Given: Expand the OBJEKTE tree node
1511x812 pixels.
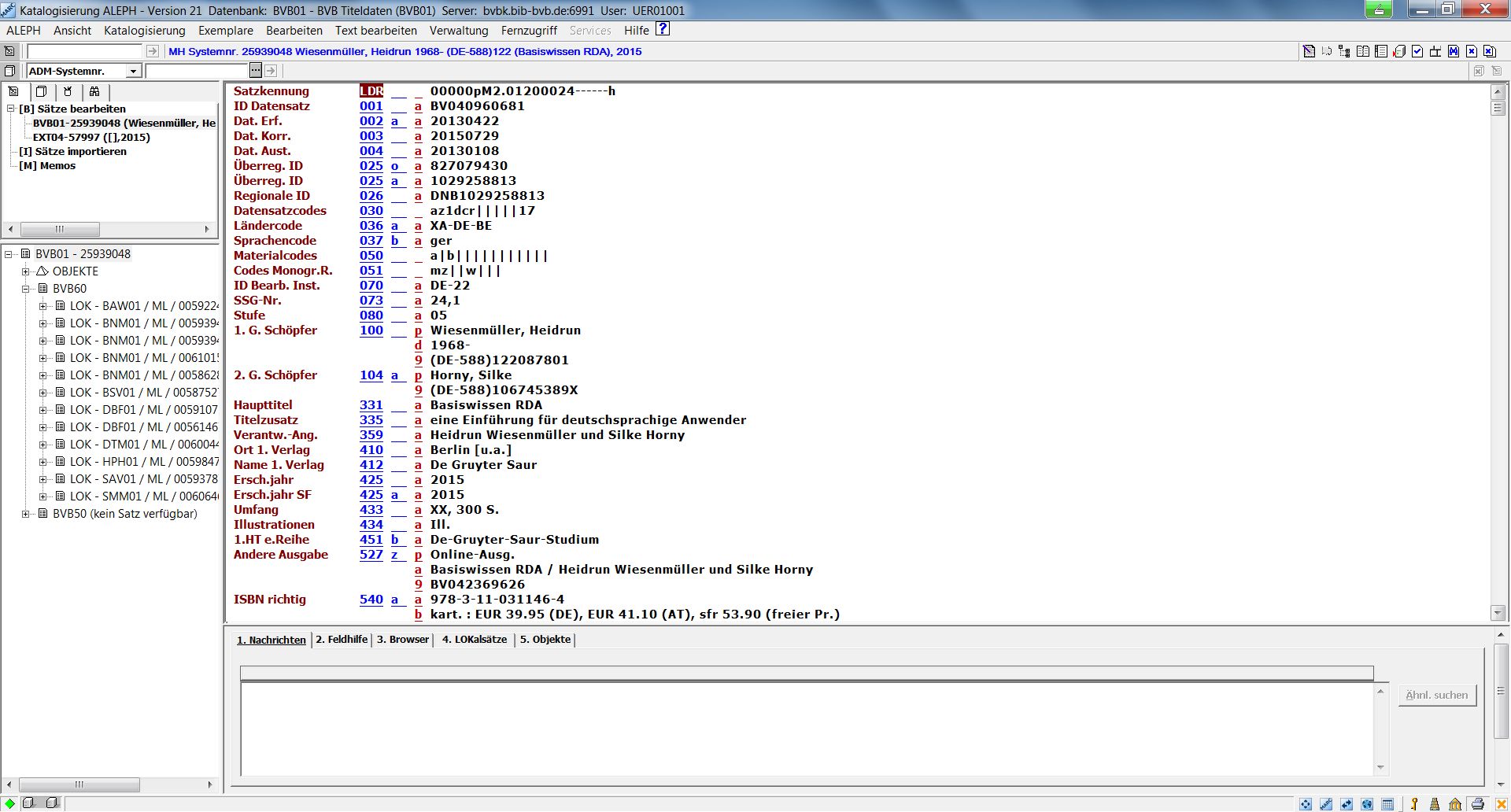Looking at the screenshot, I should pyautogui.click(x=26, y=271).
